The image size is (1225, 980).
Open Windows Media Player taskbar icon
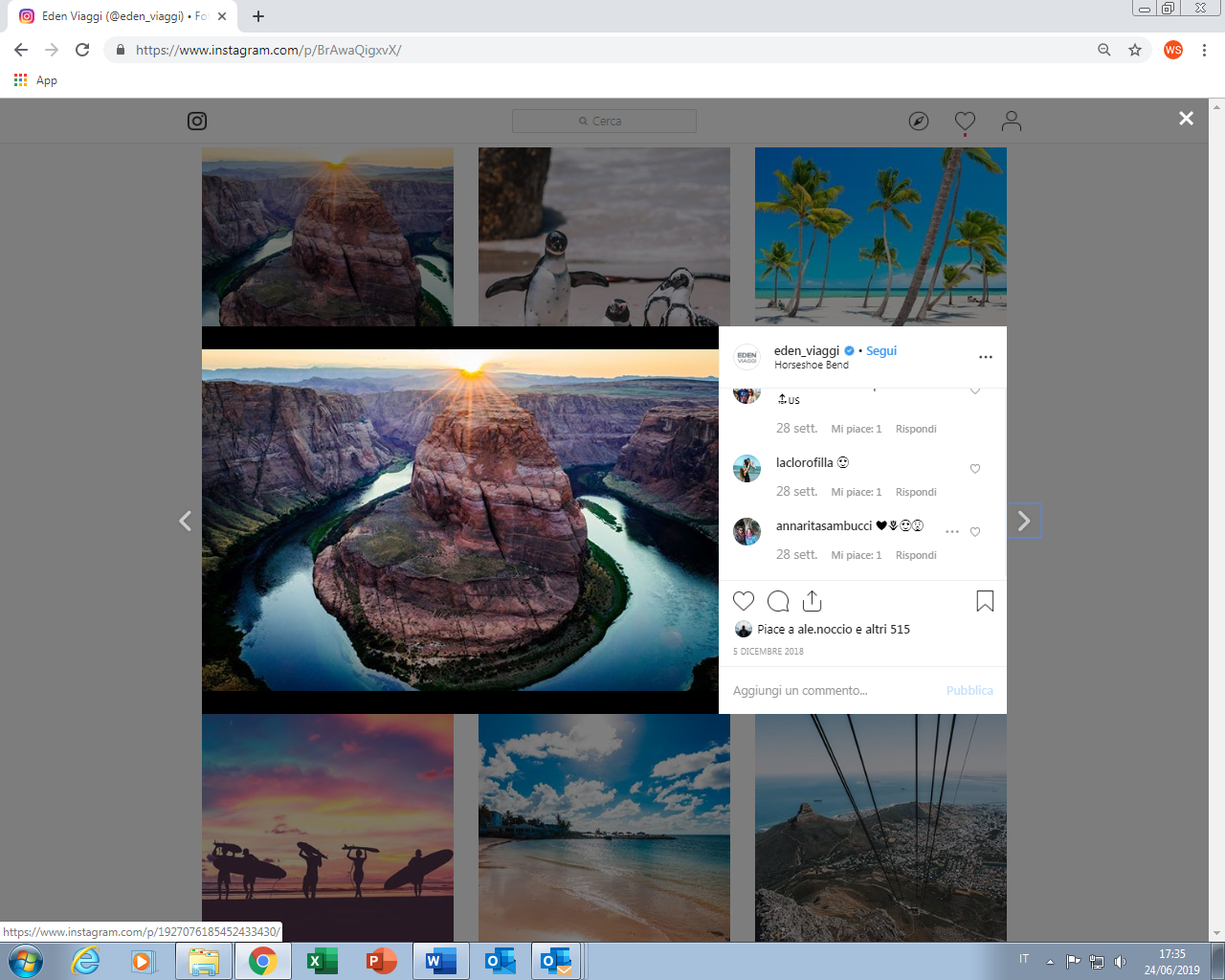tap(144, 961)
